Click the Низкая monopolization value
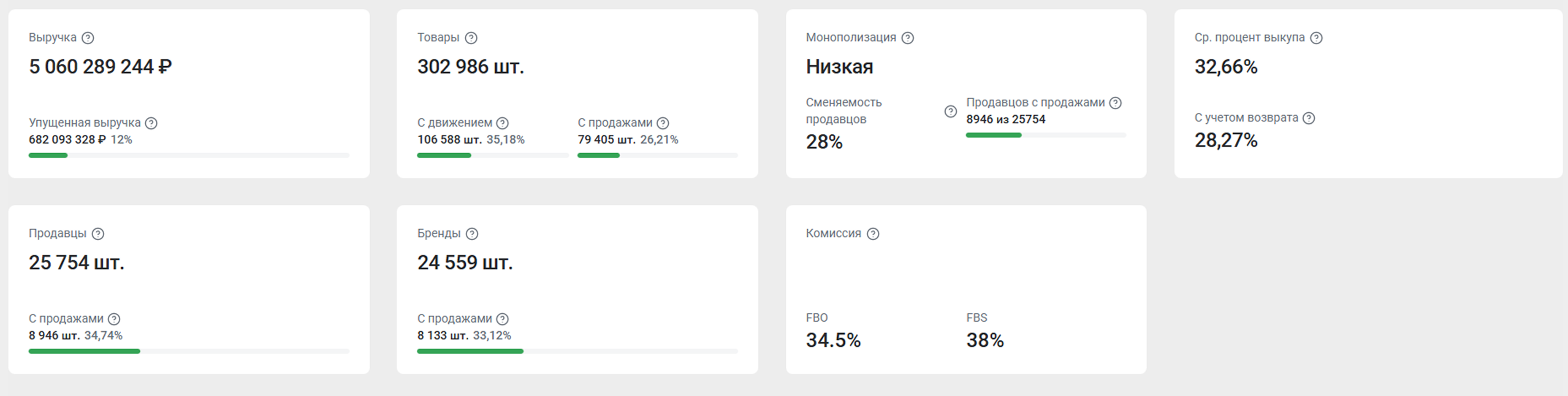This screenshot has width=1568, height=396. click(x=839, y=66)
